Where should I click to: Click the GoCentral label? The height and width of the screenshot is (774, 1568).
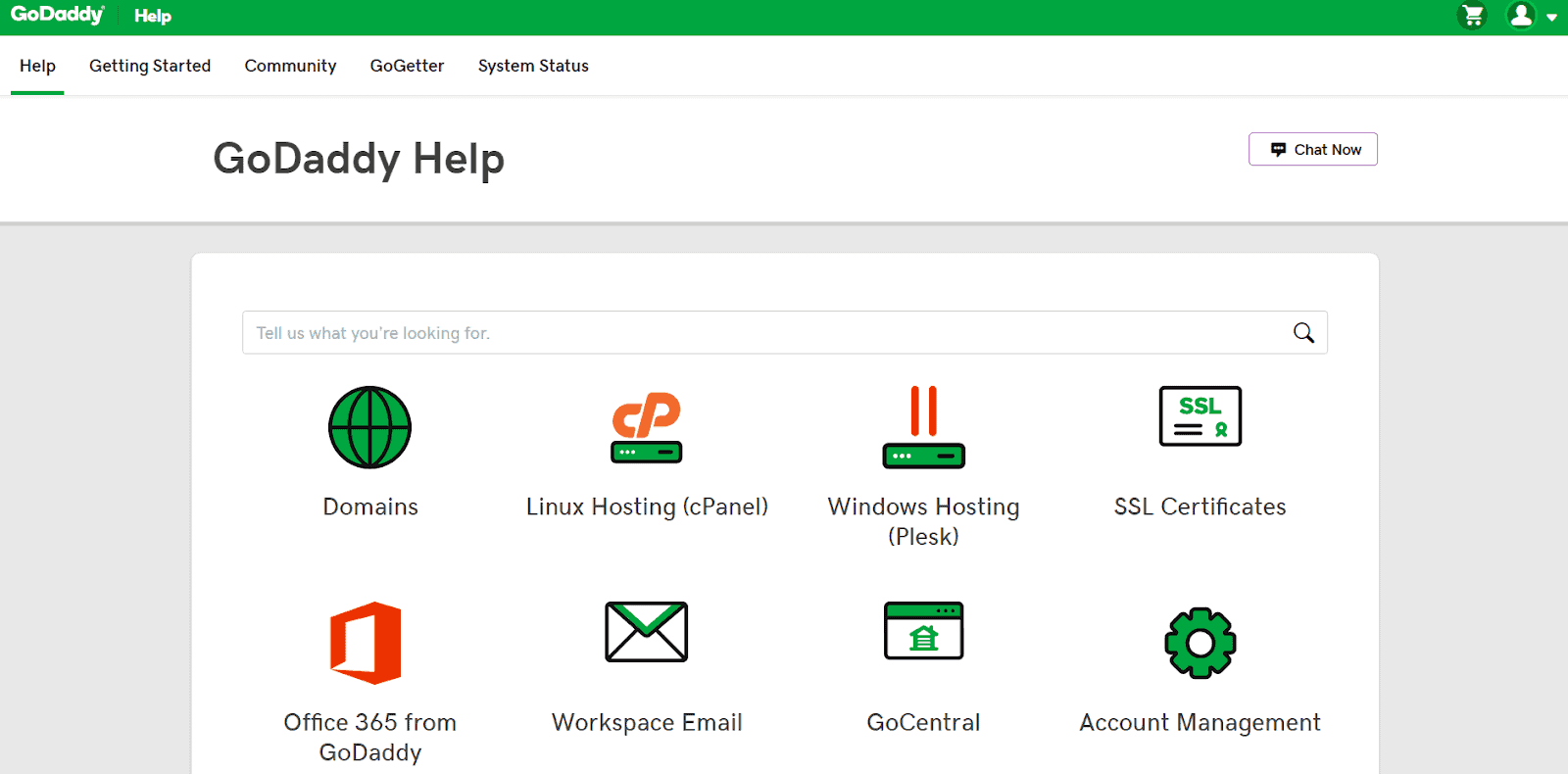click(x=923, y=722)
